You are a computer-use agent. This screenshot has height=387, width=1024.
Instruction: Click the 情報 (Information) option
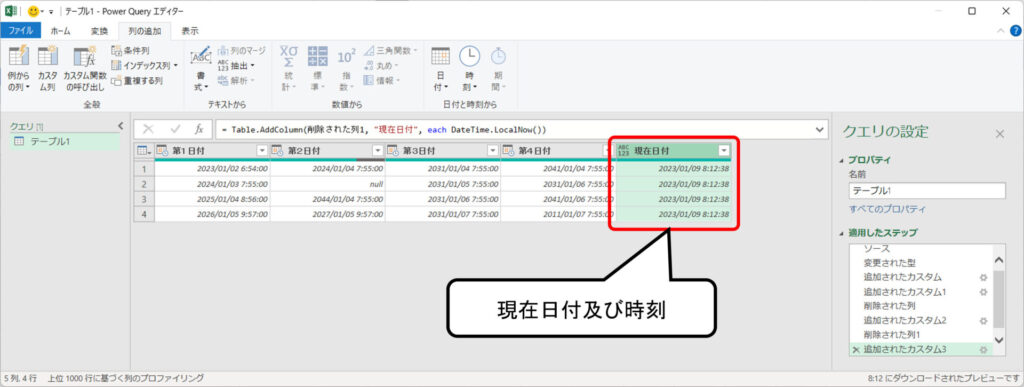[383, 80]
